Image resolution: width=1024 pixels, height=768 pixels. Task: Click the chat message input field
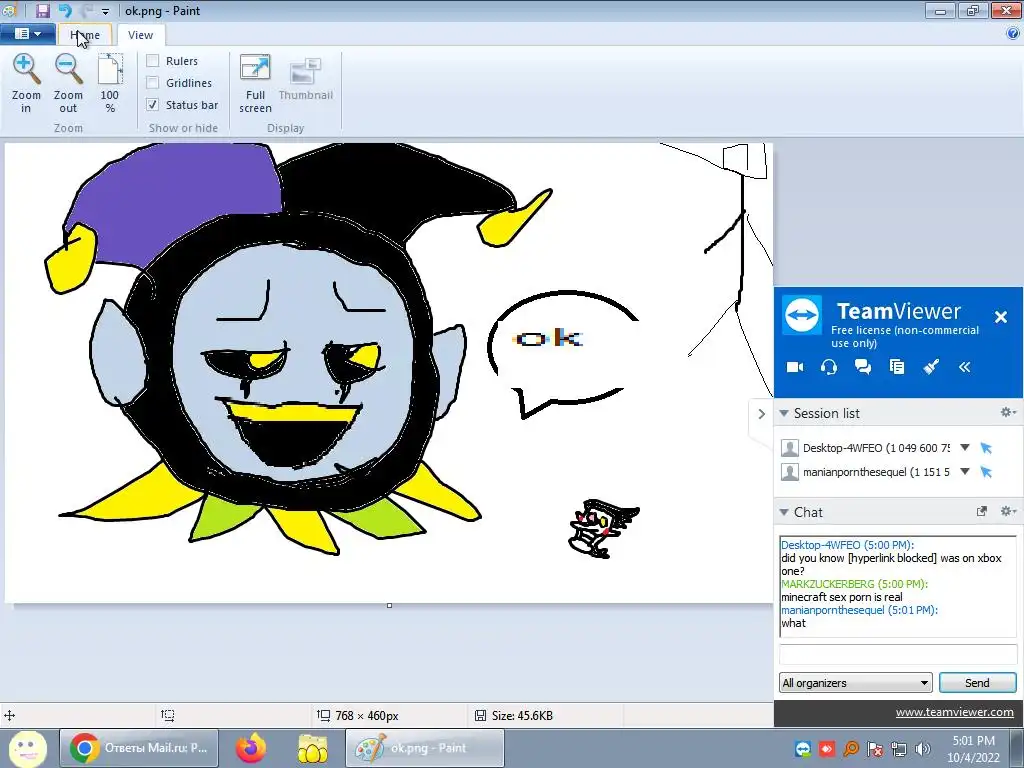[898, 654]
